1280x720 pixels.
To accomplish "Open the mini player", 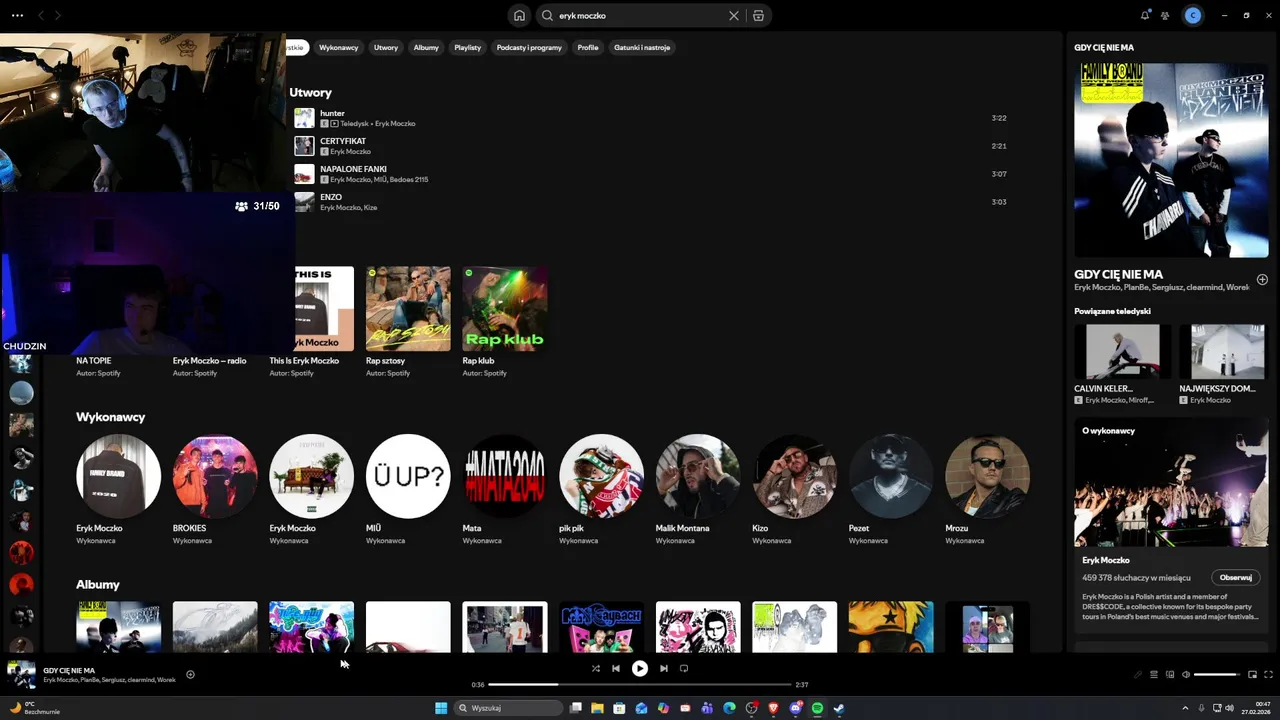I will (1252, 675).
